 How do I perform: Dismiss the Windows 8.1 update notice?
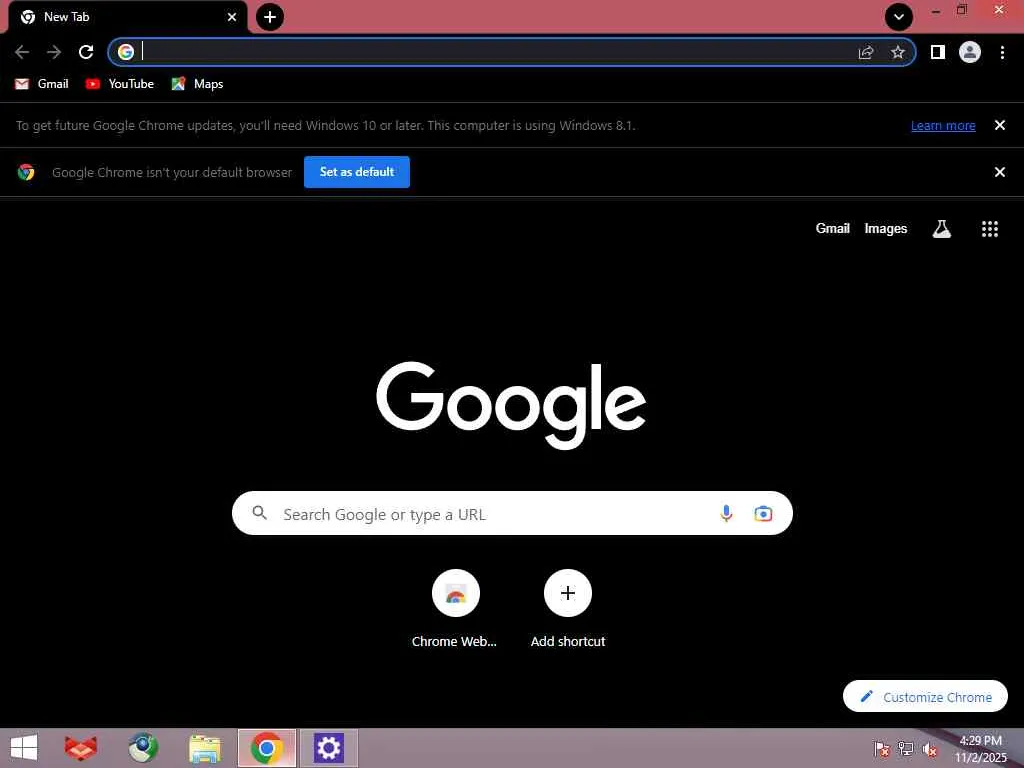[1000, 125]
